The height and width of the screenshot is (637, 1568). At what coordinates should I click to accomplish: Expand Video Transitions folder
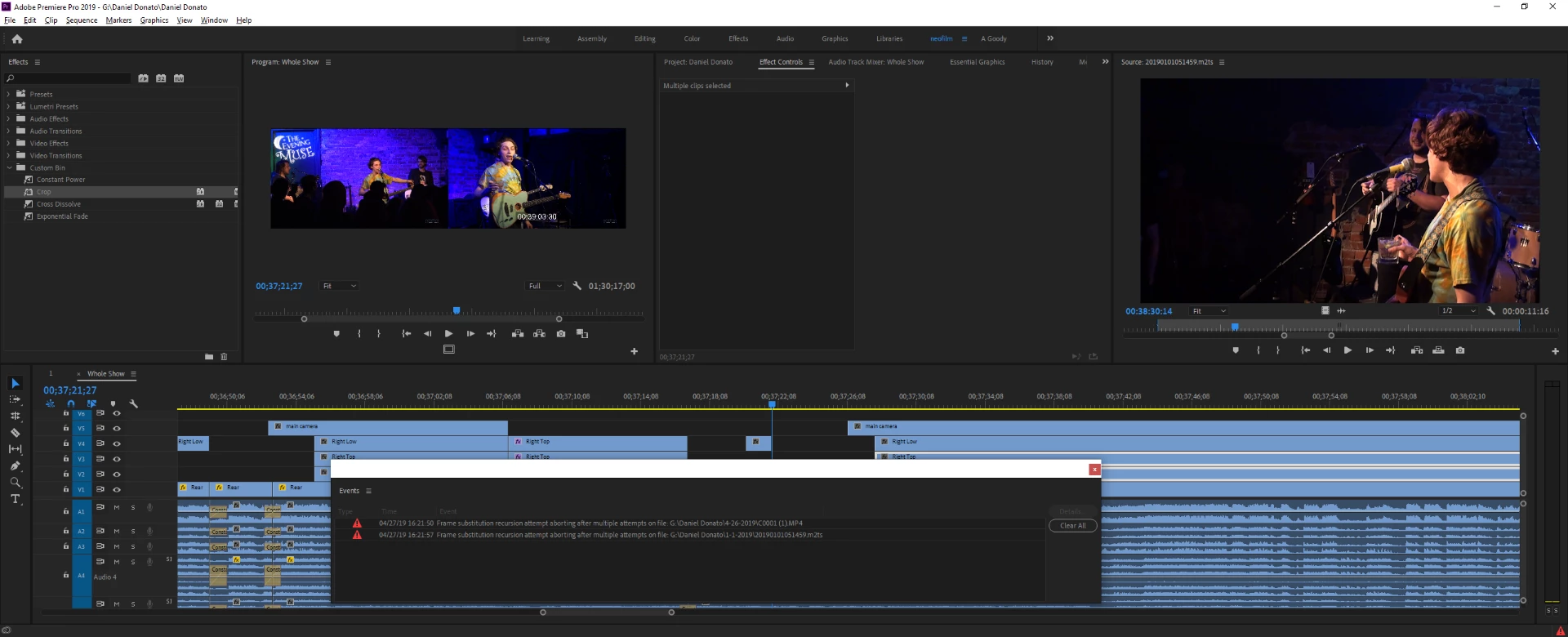click(x=9, y=155)
